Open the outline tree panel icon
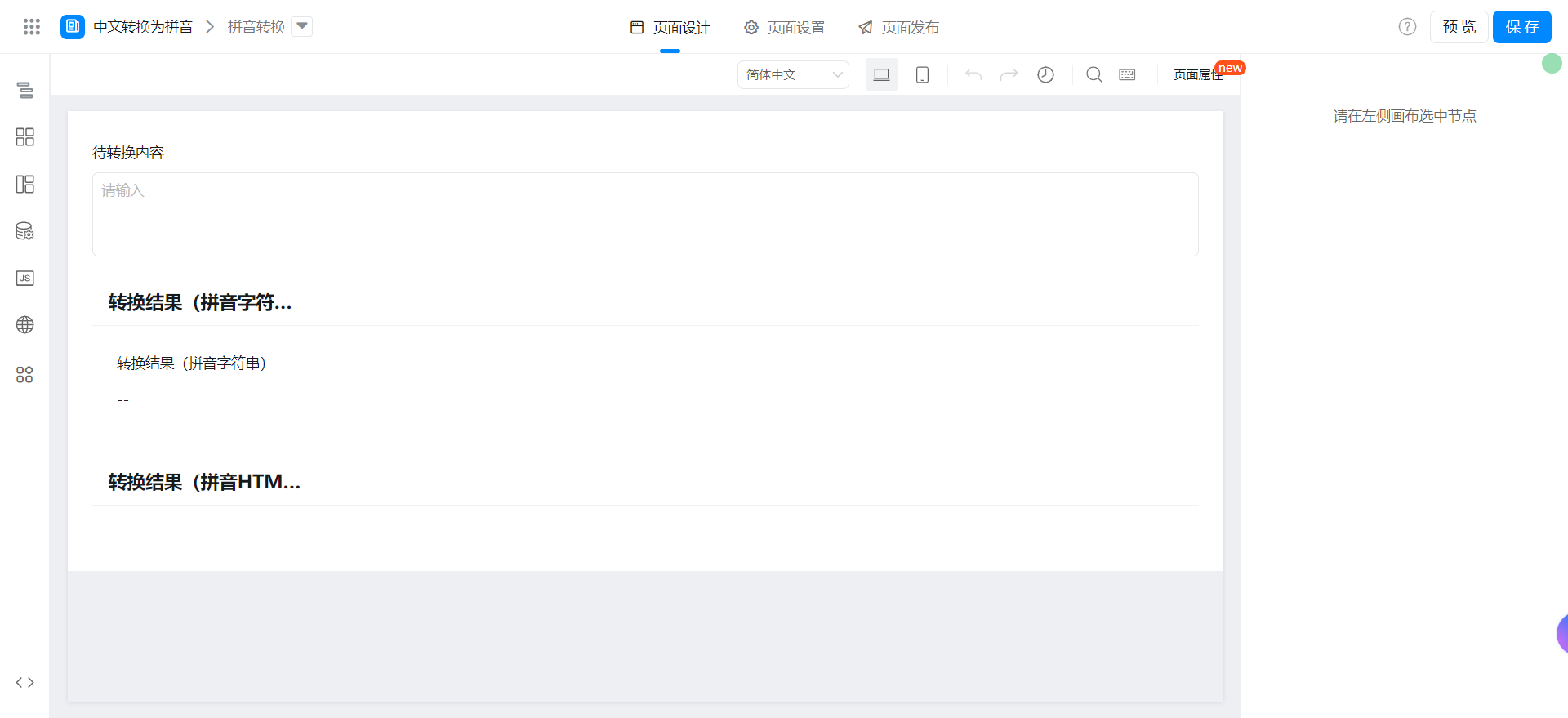This screenshot has width=1568, height=718. tap(24, 90)
